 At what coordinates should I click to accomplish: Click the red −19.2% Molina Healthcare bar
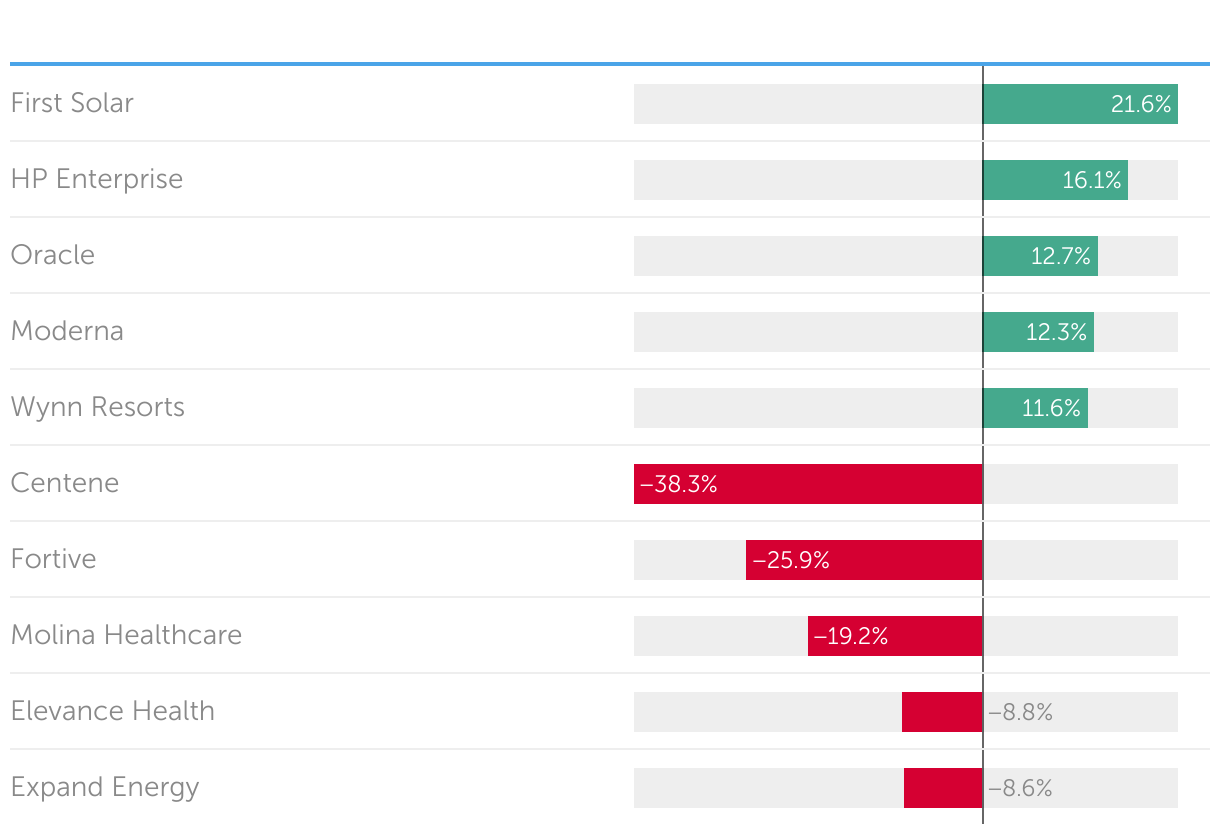pos(895,636)
